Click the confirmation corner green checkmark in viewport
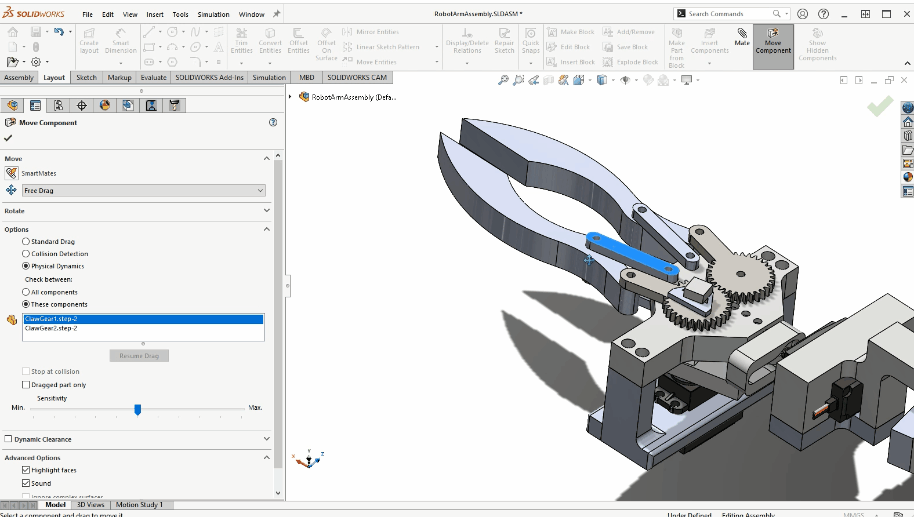Image resolution: width=914 pixels, height=517 pixels. (880, 106)
